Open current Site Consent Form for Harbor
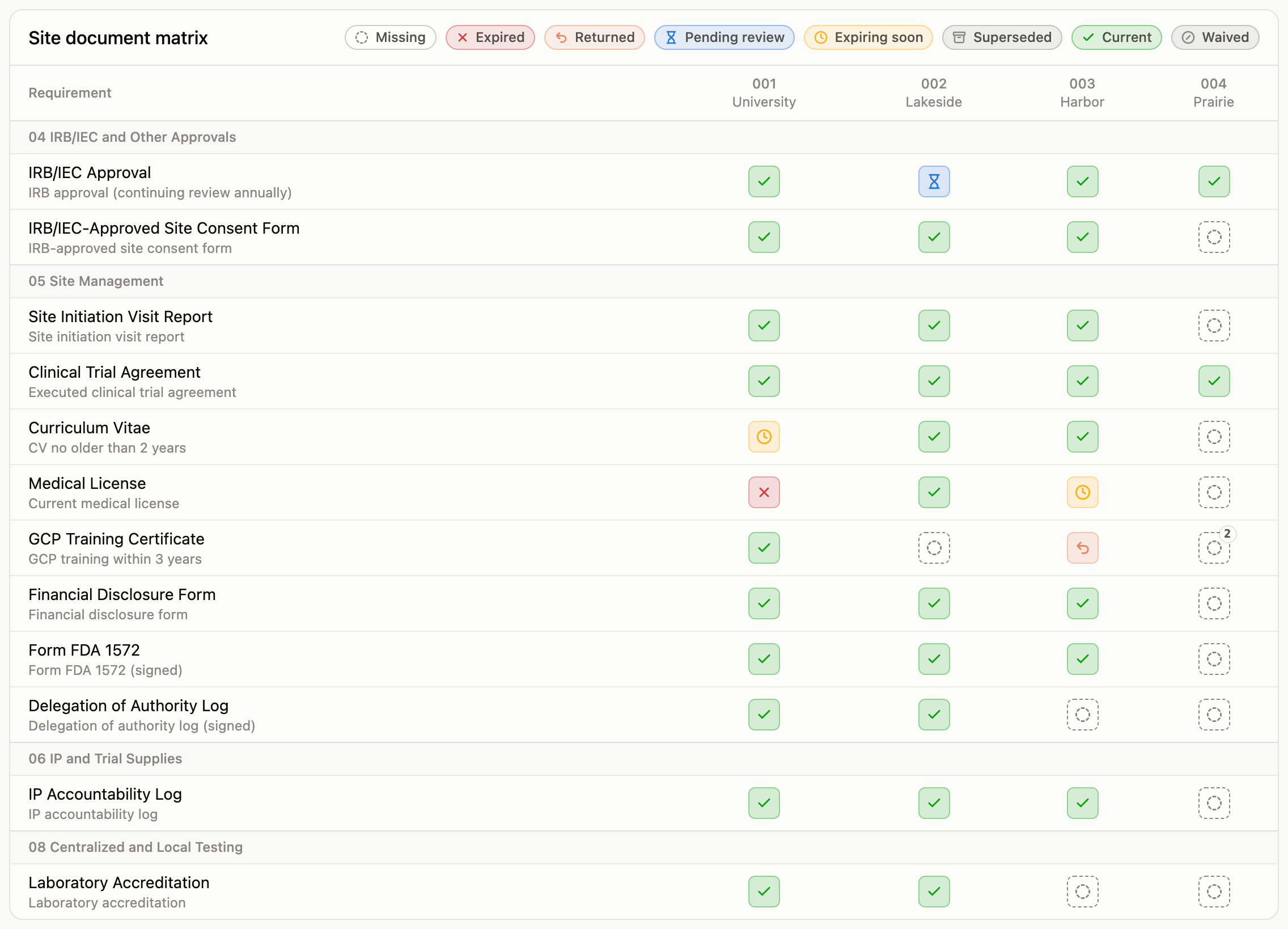Image resolution: width=1288 pixels, height=929 pixels. pyautogui.click(x=1082, y=237)
